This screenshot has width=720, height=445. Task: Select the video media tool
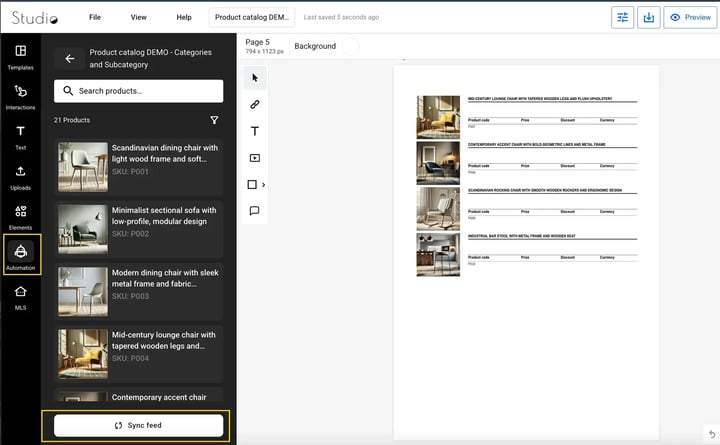(255, 158)
